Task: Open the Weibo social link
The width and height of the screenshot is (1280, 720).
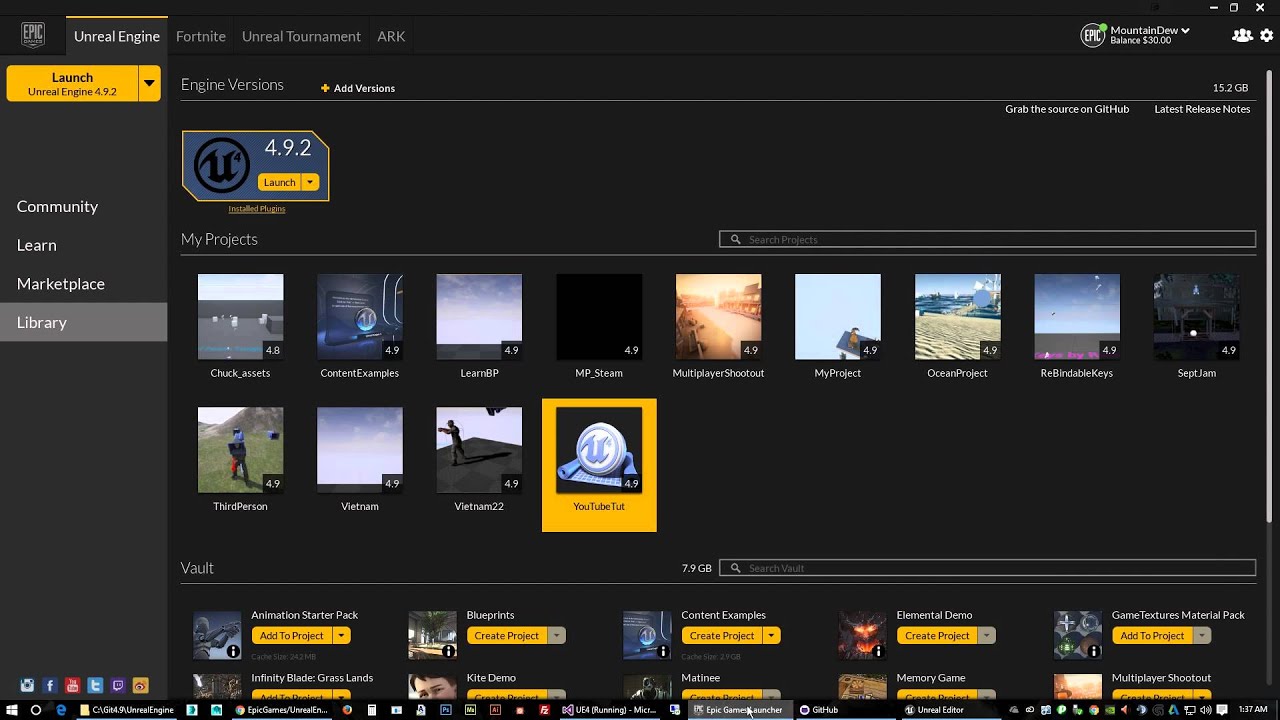Action: [140, 686]
